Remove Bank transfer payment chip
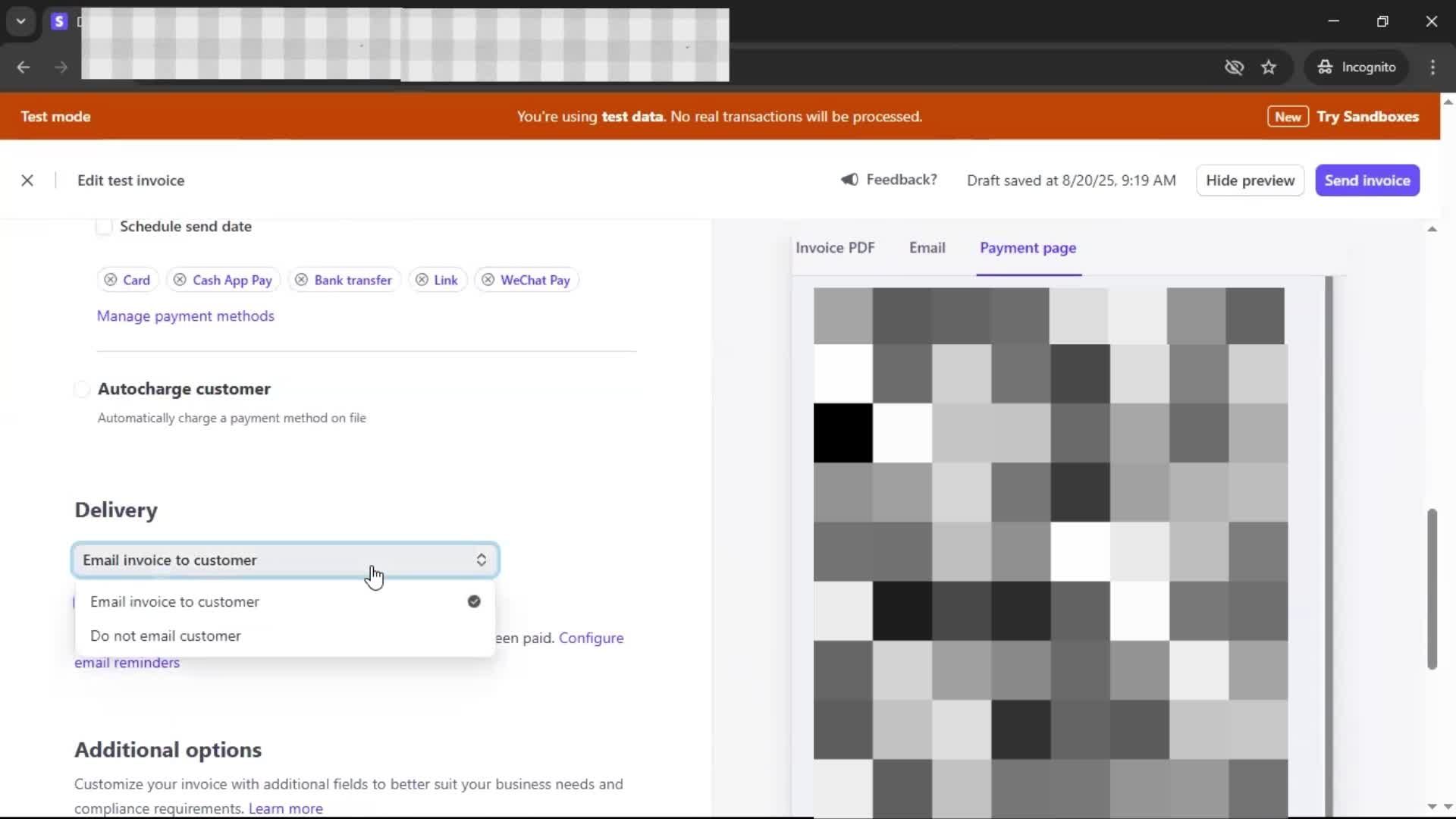This screenshot has width=1456, height=819. tap(301, 280)
